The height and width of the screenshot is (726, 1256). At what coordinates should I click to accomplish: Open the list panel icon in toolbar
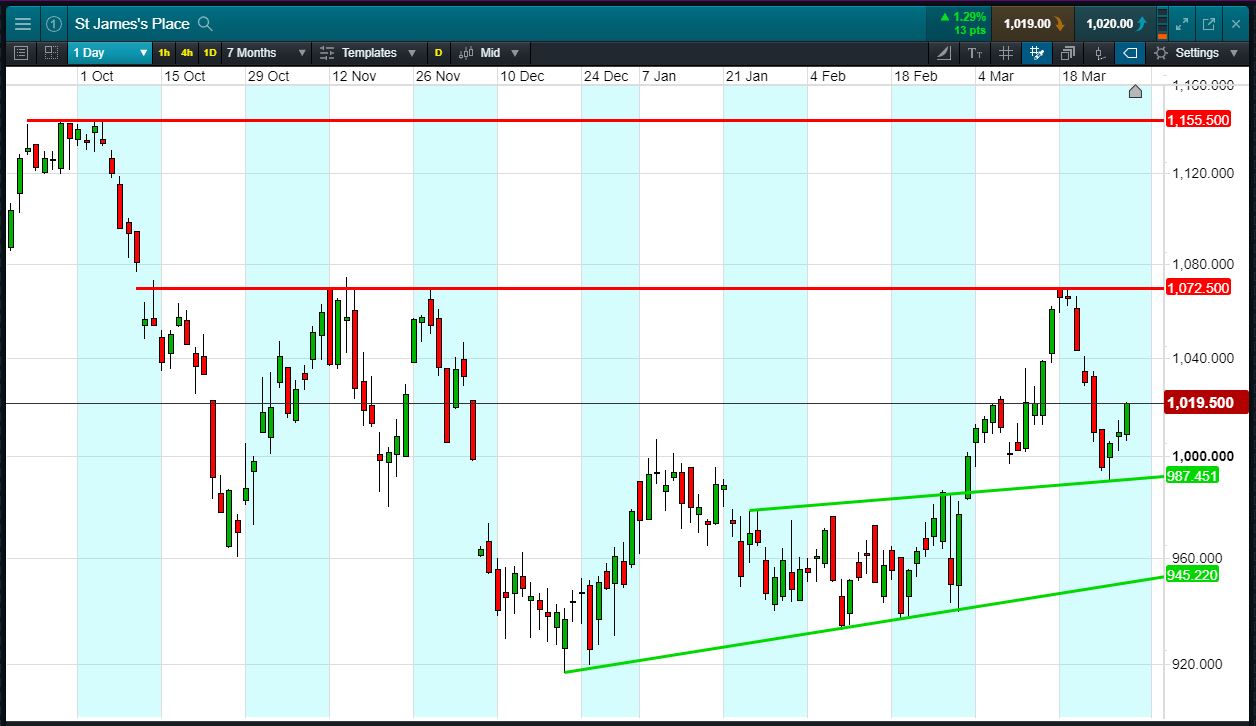tap(22, 53)
